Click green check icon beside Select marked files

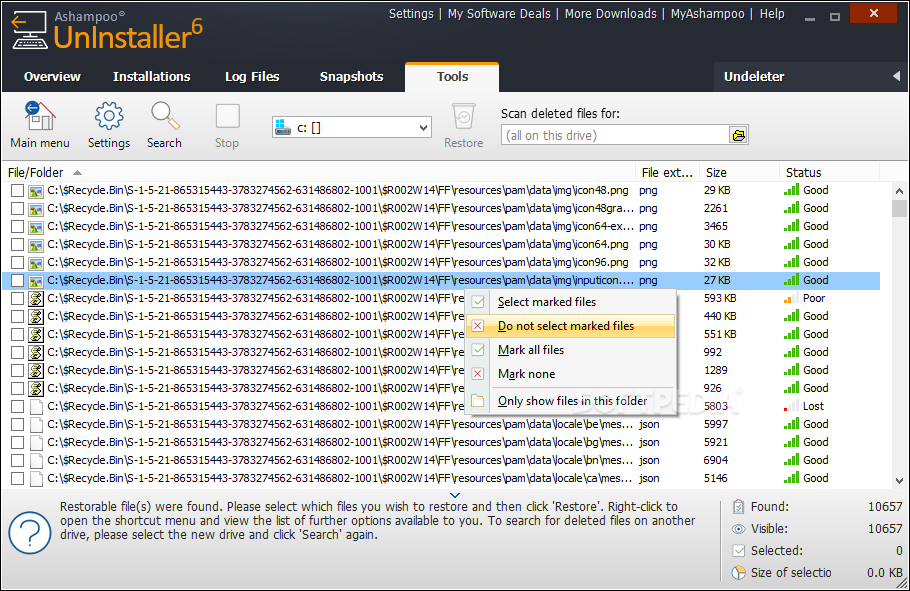click(478, 302)
